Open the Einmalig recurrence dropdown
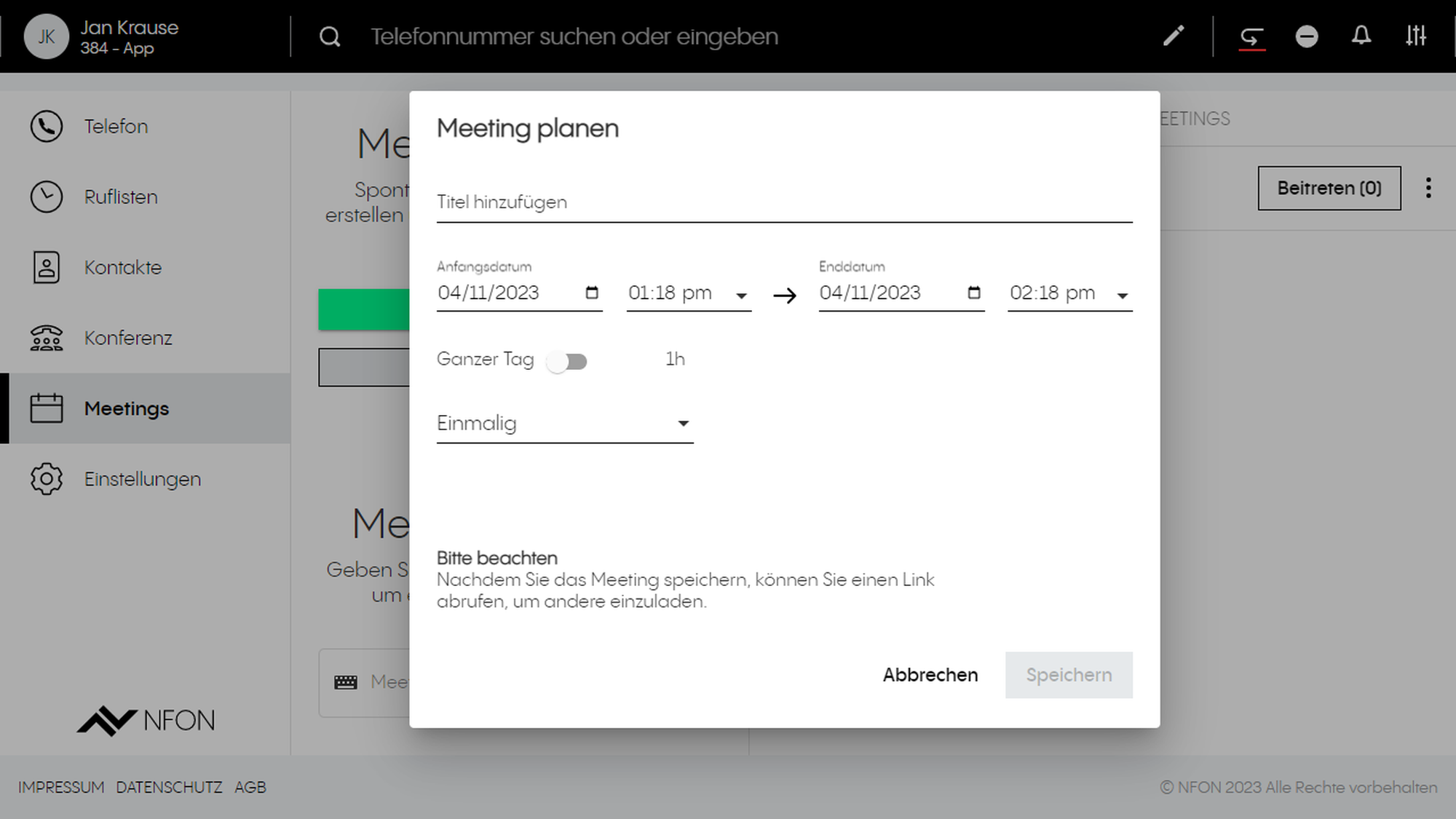The image size is (1456, 819). 564,424
